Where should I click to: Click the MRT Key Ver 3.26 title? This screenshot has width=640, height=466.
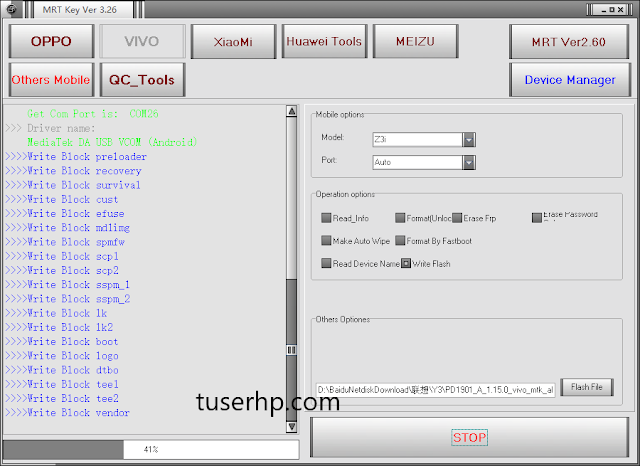[x=80, y=10]
